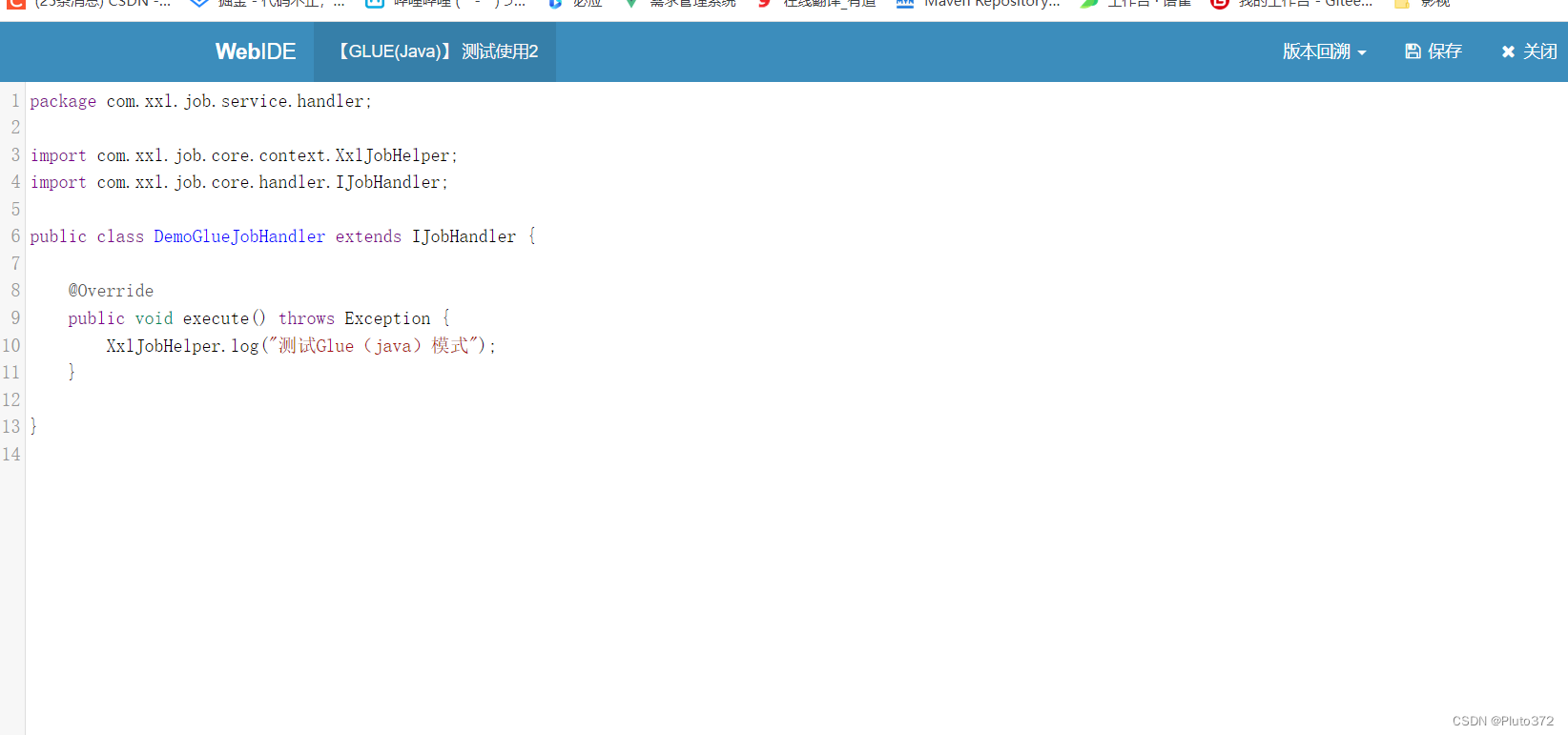Screen dimensions: 1568x735
Task: Click gutter line number 14
Action: tap(11, 454)
